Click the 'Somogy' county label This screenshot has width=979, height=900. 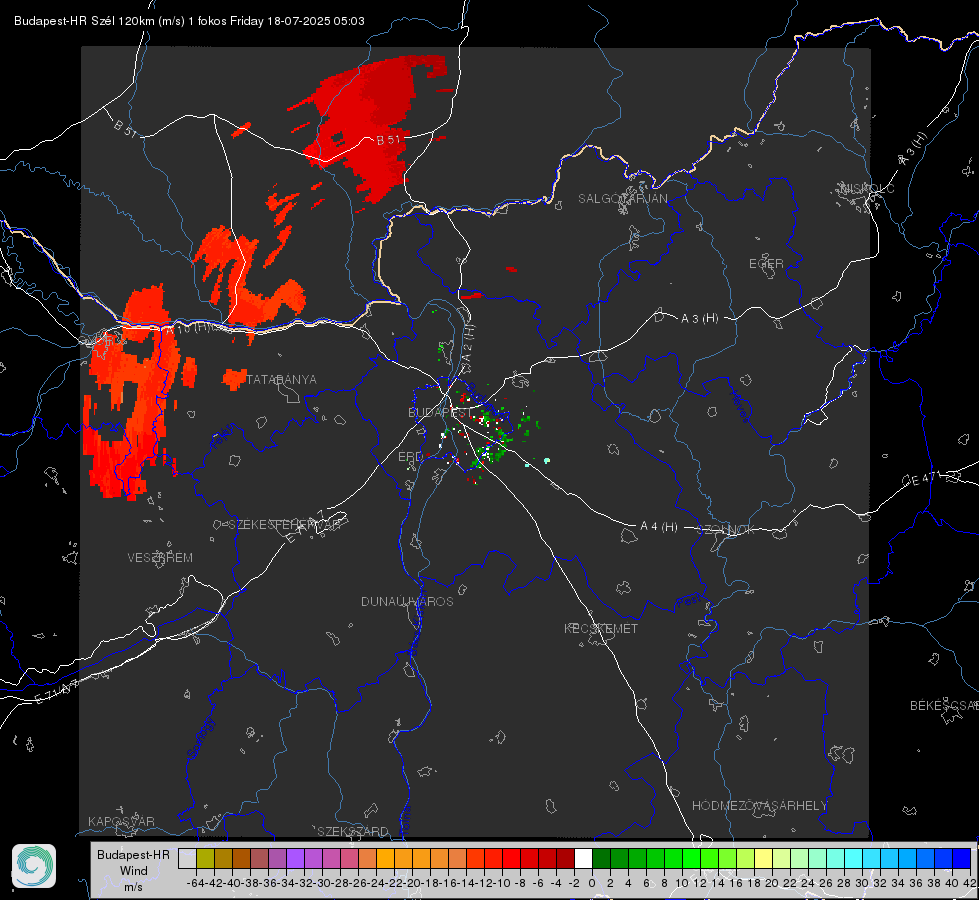click(201, 738)
